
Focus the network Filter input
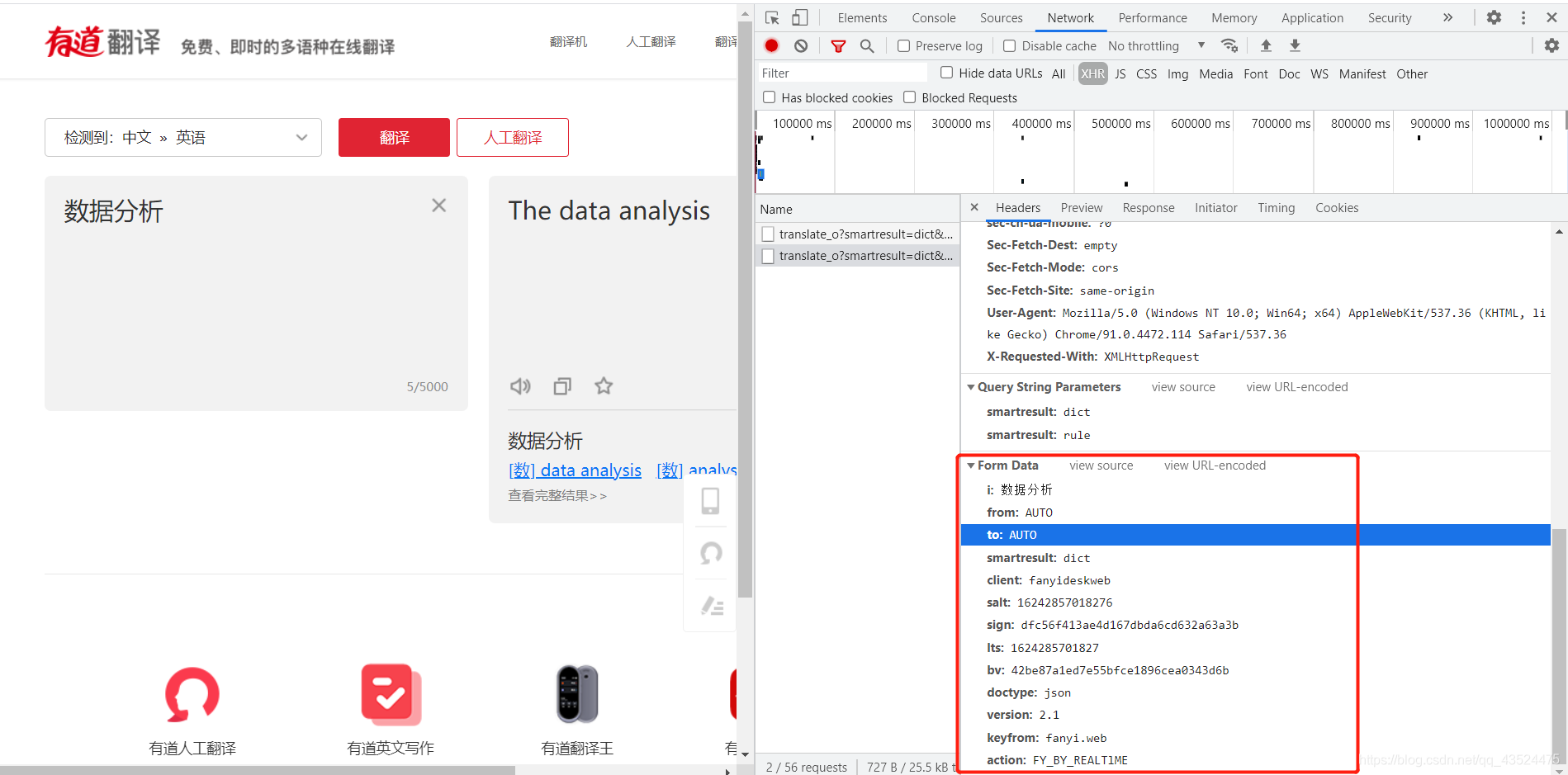pyautogui.click(x=842, y=73)
